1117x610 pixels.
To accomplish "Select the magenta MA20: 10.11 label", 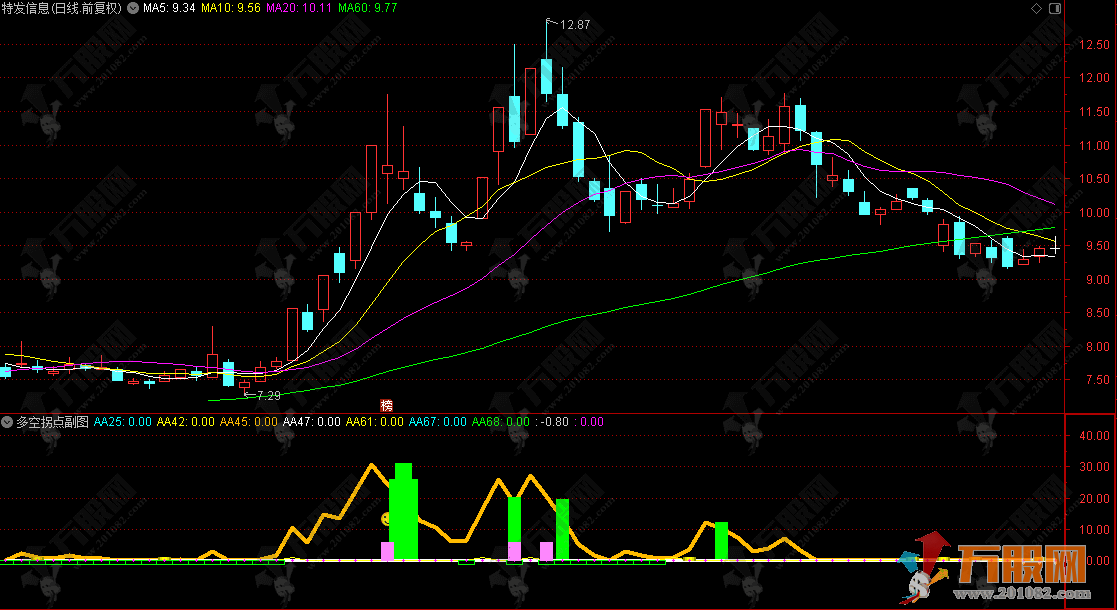I will pos(298,8).
